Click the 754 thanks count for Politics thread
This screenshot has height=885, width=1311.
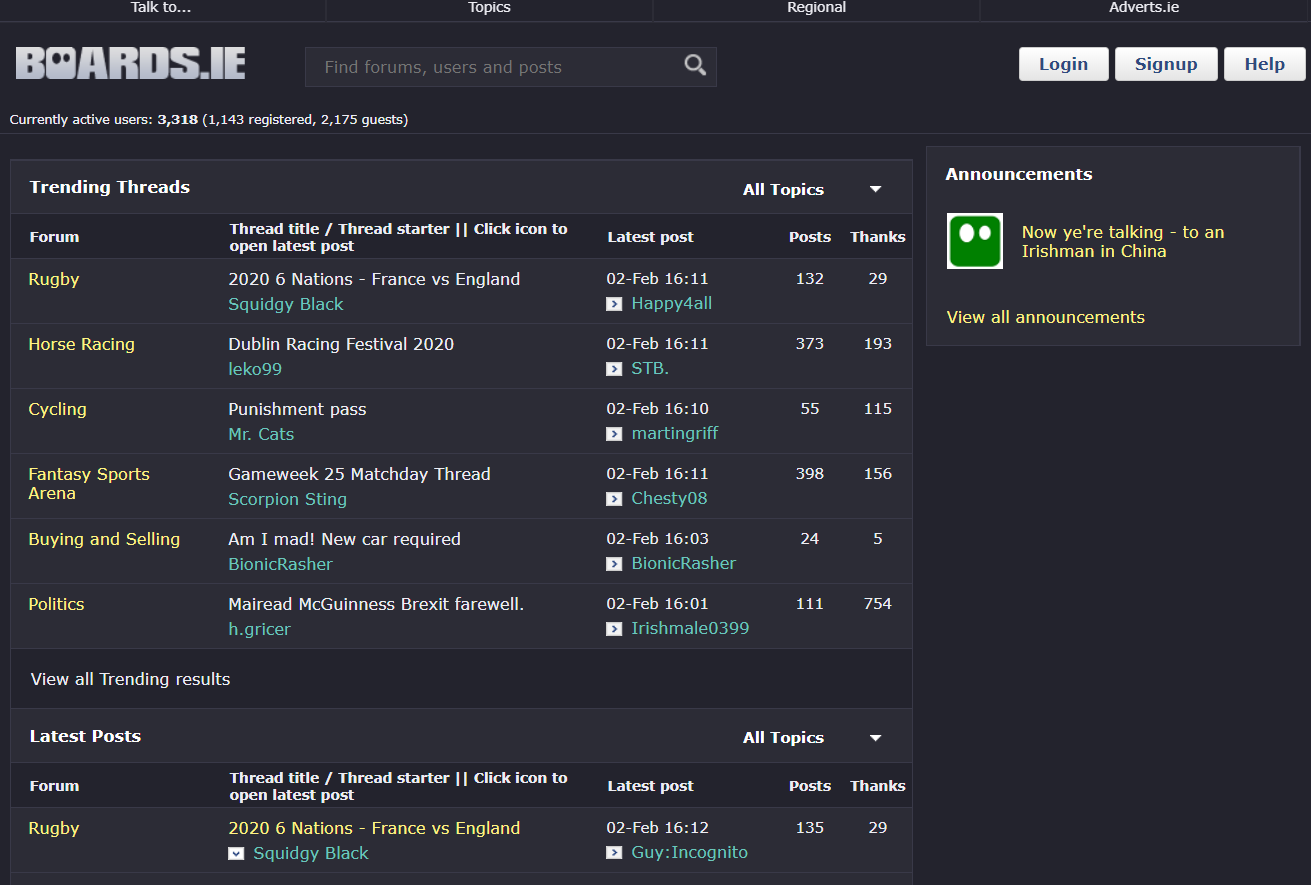pyautogui.click(x=878, y=604)
